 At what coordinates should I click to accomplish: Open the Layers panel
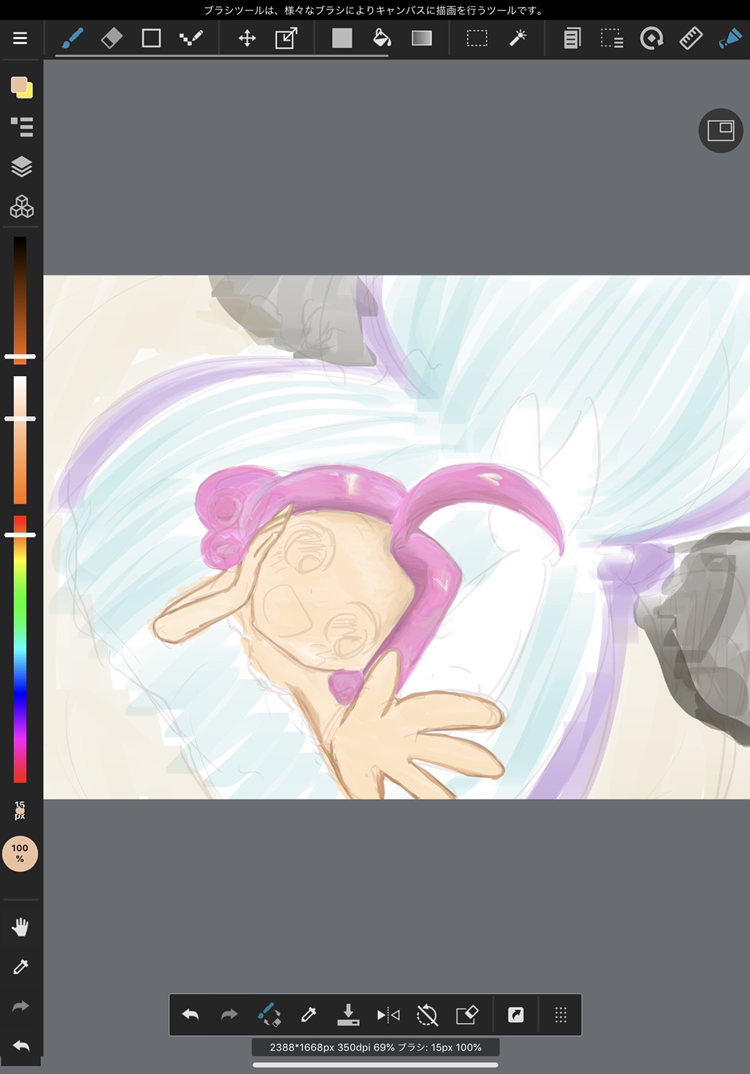coord(21,166)
